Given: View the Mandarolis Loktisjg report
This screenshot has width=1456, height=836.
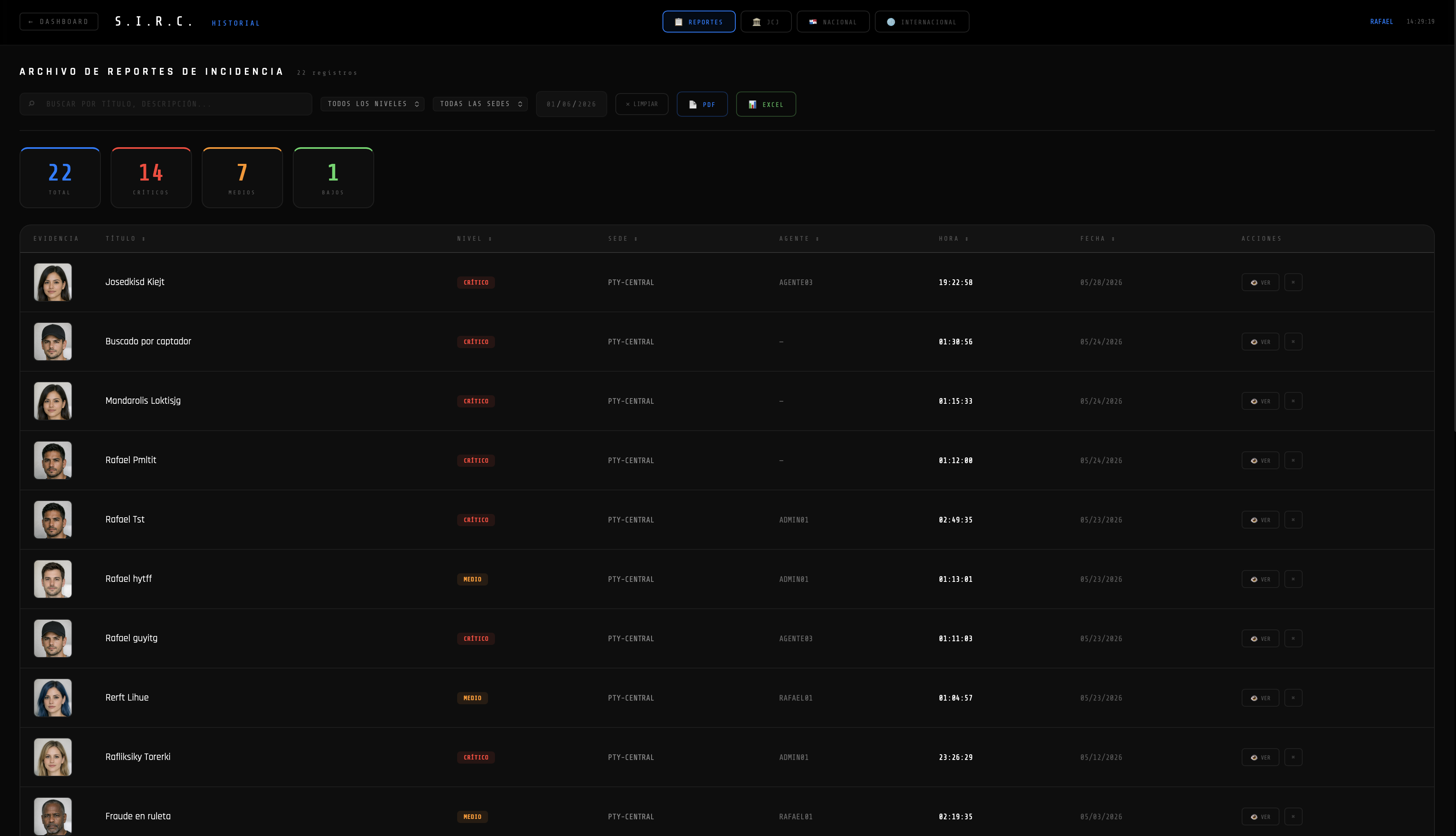Looking at the screenshot, I should [x=1260, y=401].
